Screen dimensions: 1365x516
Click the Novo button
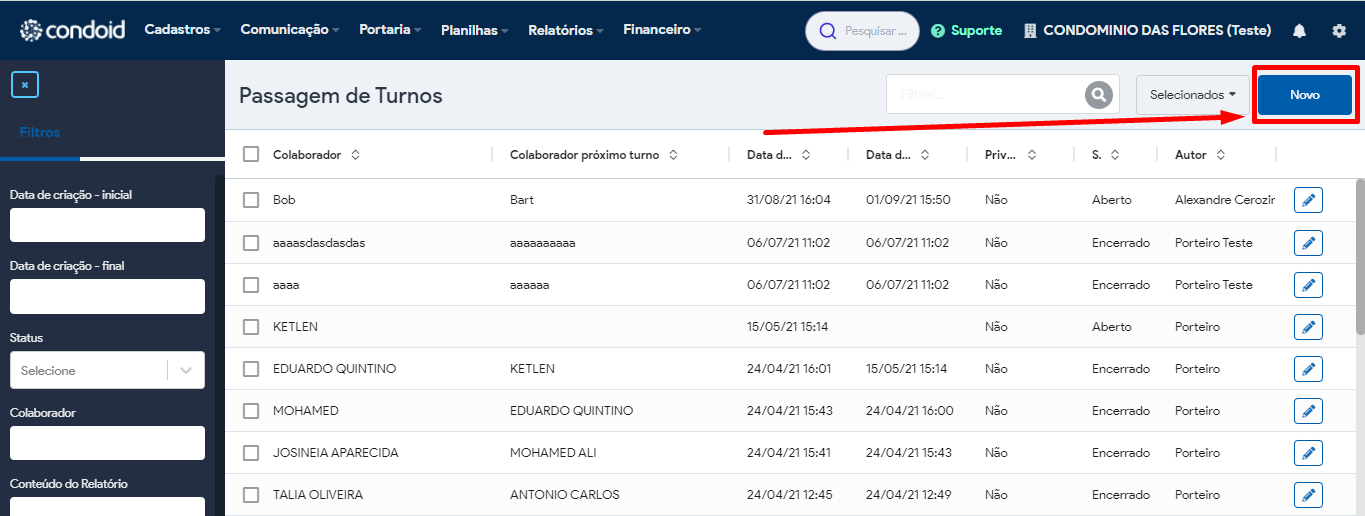tap(1305, 95)
